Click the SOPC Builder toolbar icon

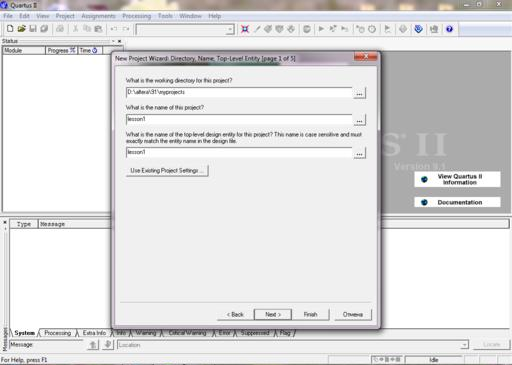pos(434,29)
